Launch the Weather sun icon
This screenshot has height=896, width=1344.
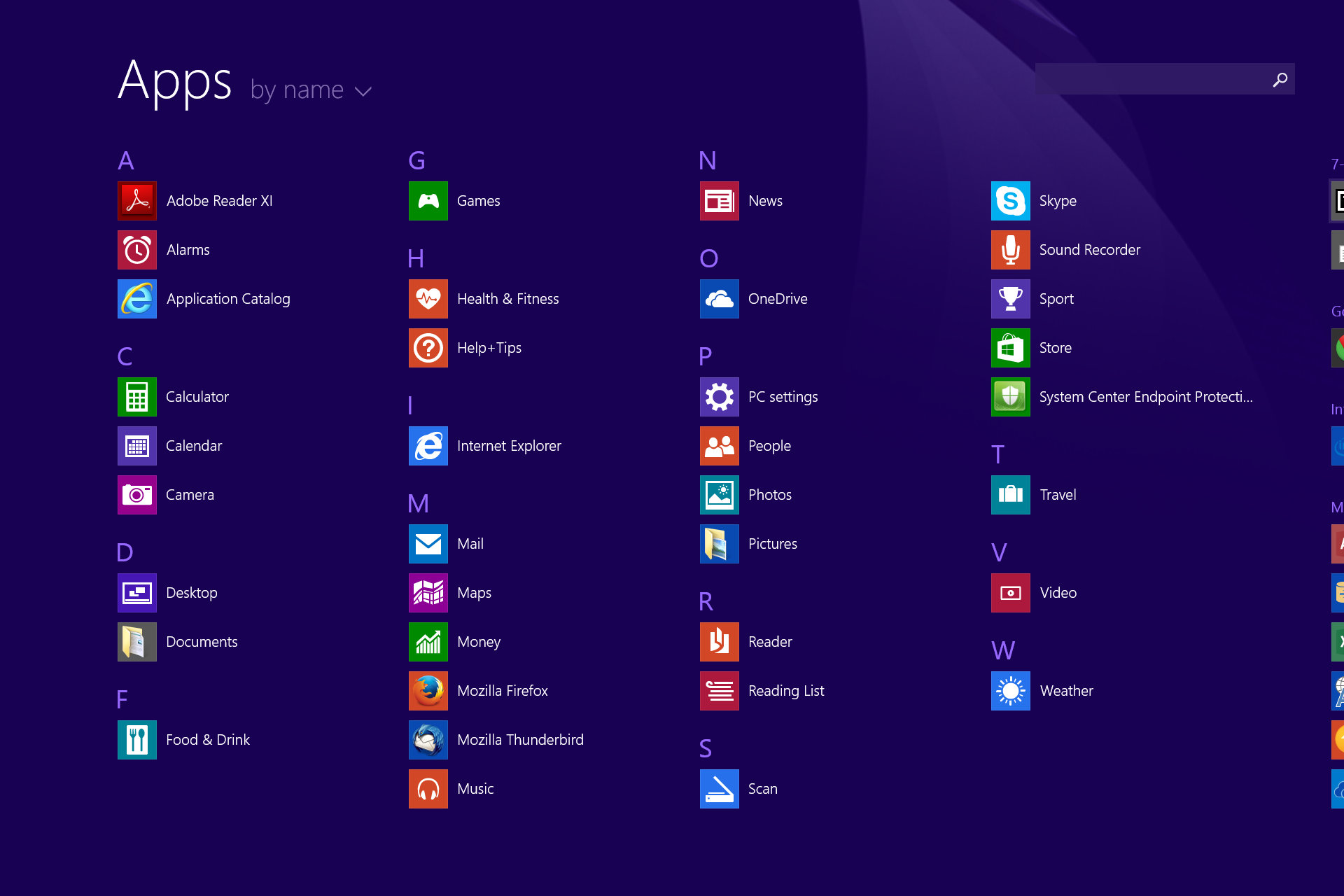point(1011,691)
